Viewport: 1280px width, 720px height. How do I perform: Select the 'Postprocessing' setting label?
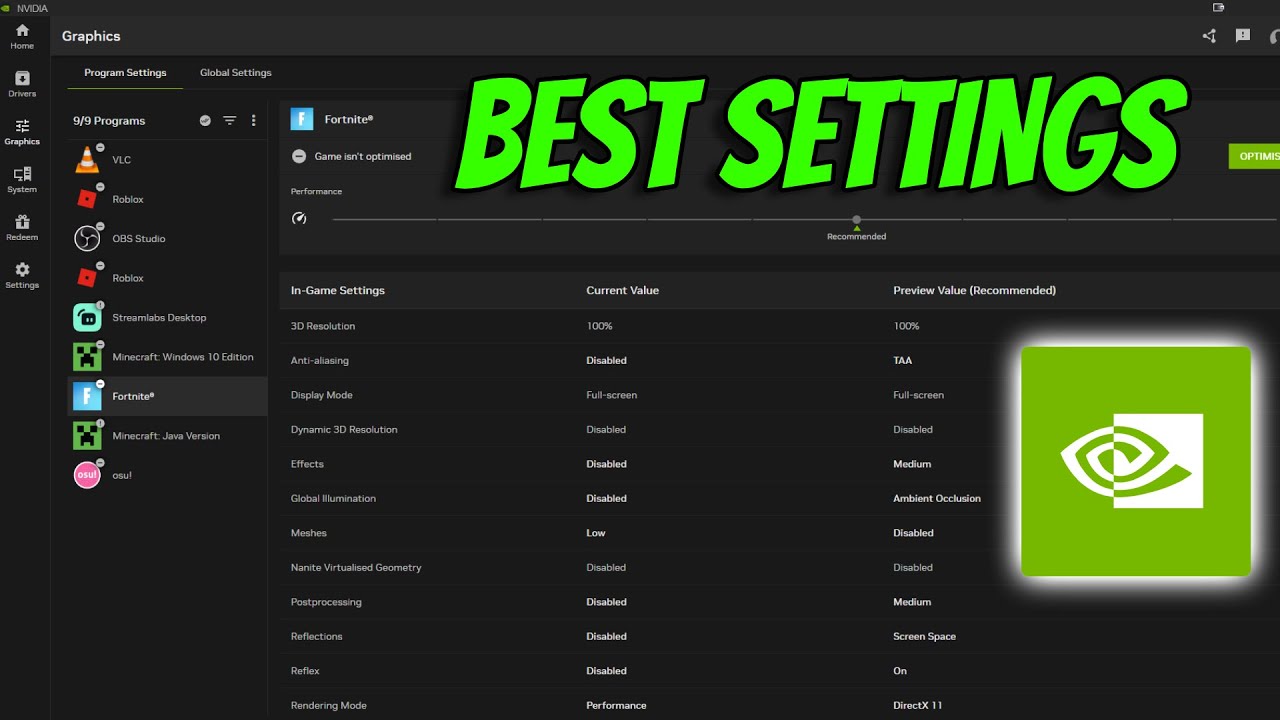click(326, 602)
